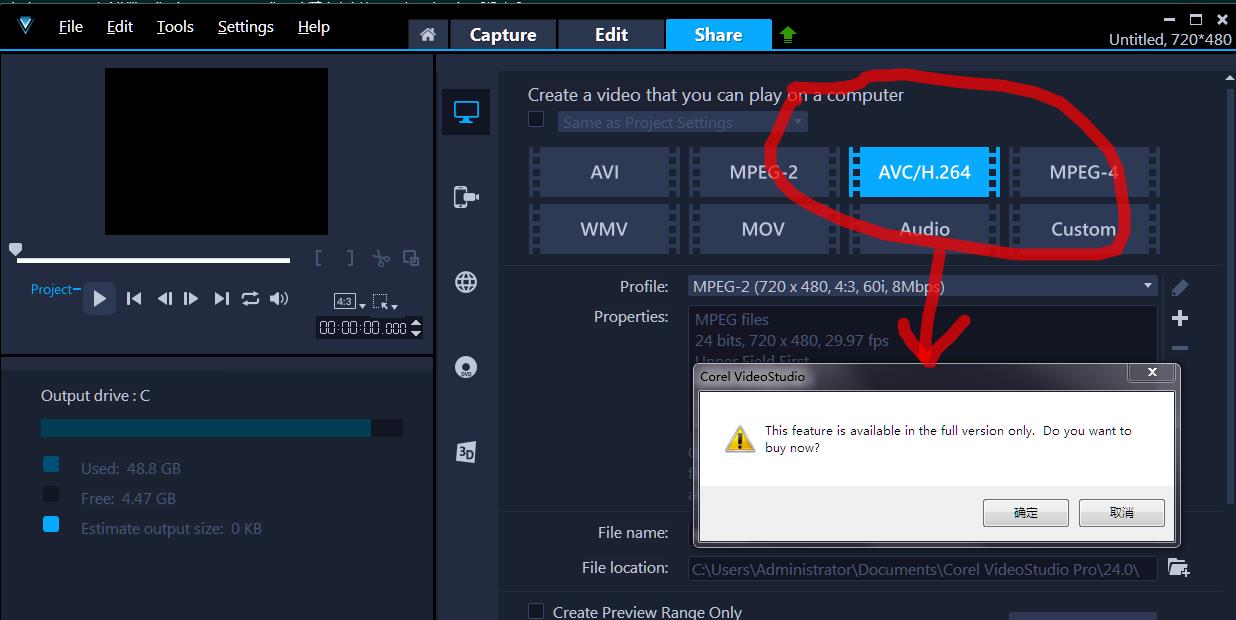The image size is (1236, 620).
Task: Click the File location path field
Action: click(922, 569)
